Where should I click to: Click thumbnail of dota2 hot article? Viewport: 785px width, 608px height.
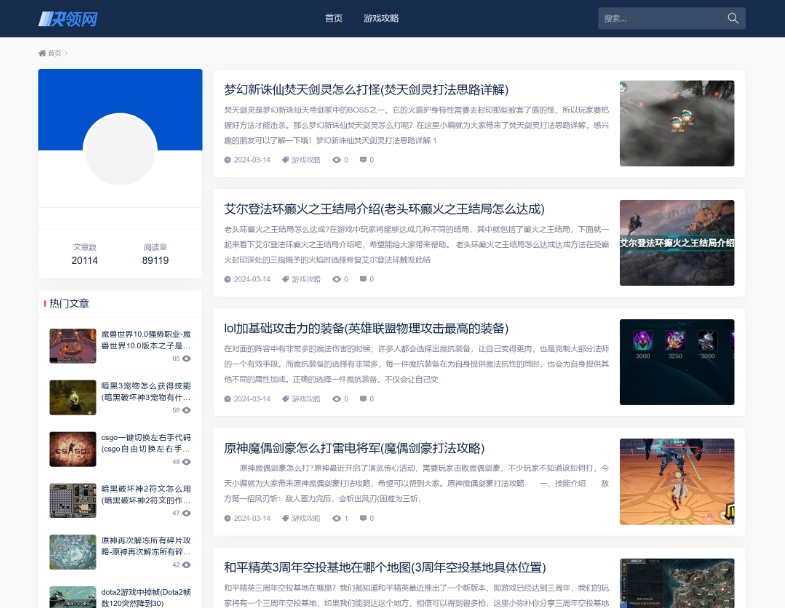pos(73,597)
